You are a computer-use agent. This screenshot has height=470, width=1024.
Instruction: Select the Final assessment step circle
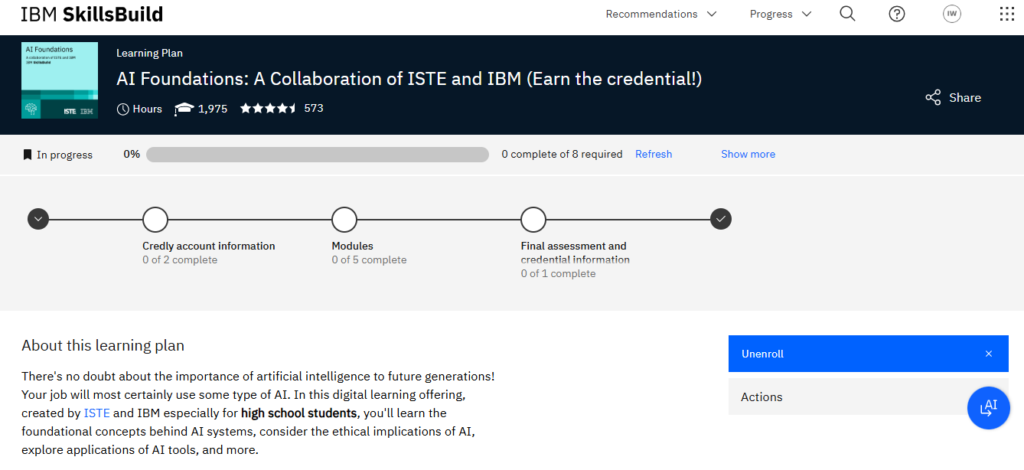tap(534, 219)
